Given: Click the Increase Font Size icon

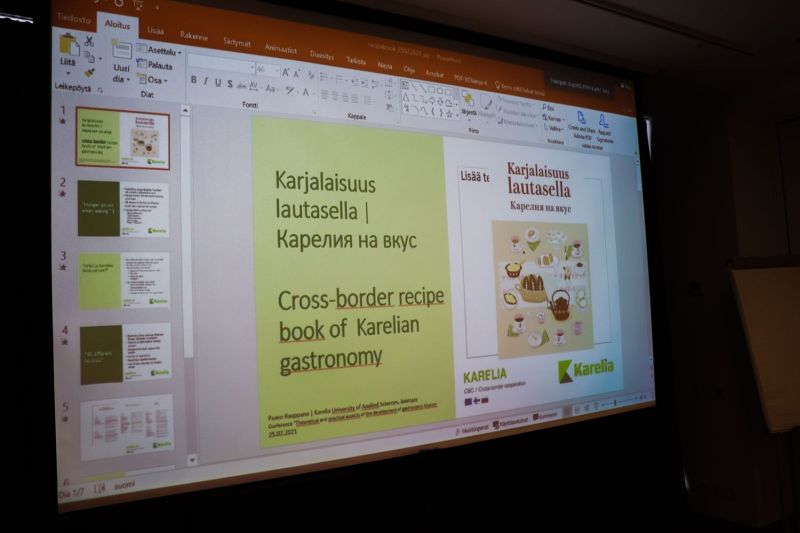Looking at the screenshot, I should click(286, 74).
